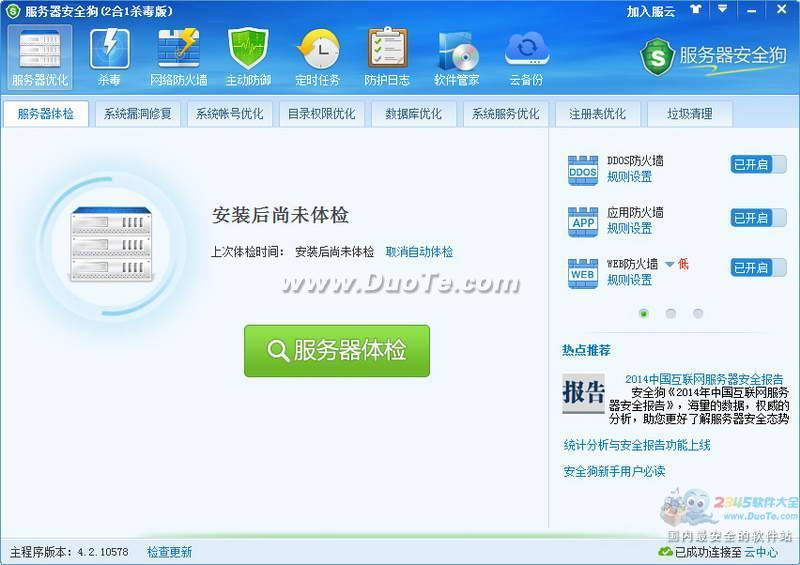Click the server rack image in circle

(x=111, y=244)
